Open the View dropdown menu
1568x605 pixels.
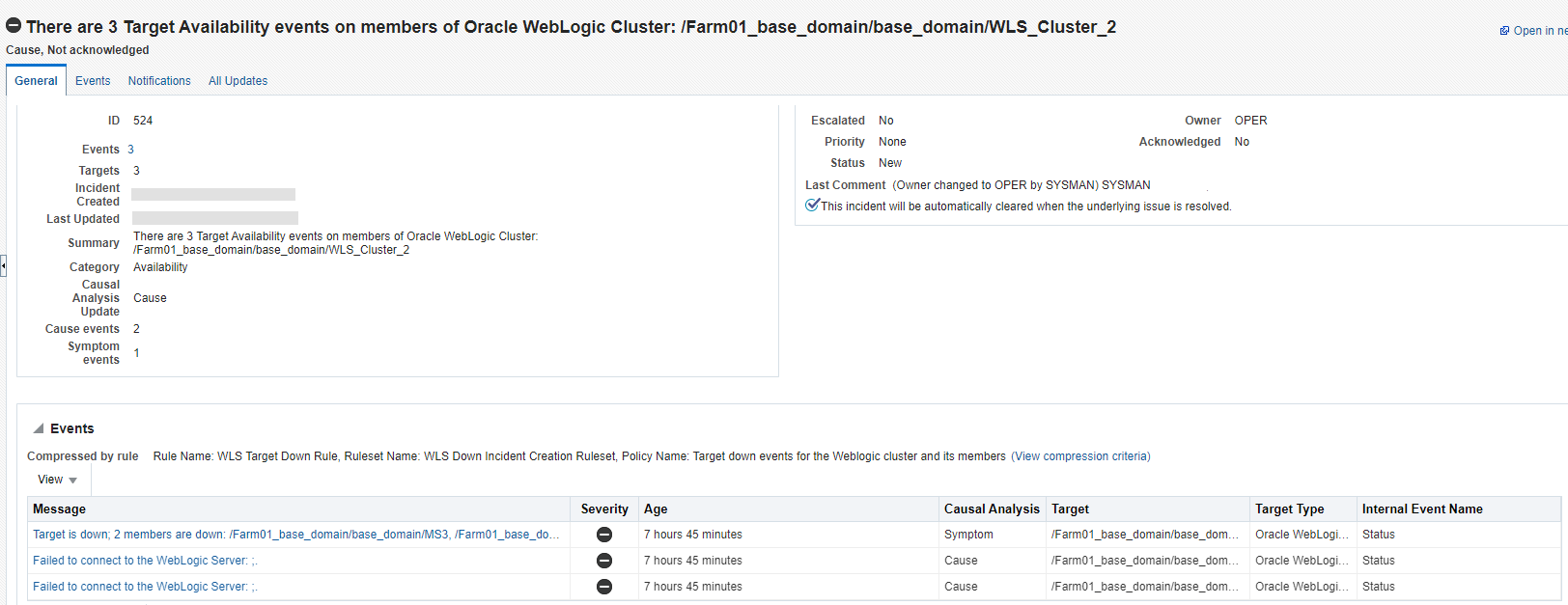click(x=57, y=480)
